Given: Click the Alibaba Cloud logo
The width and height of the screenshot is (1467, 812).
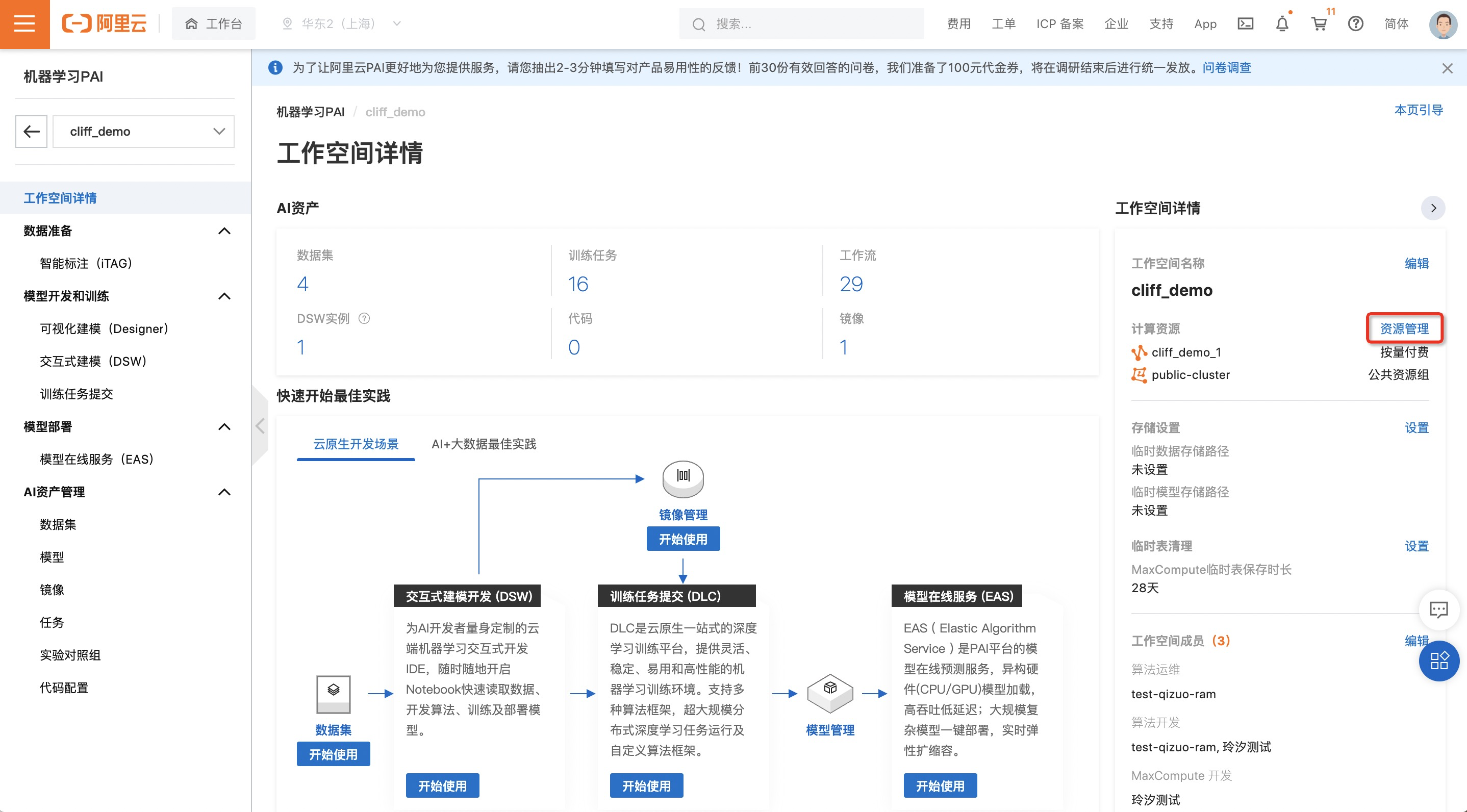Looking at the screenshot, I should pyautogui.click(x=104, y=23).
